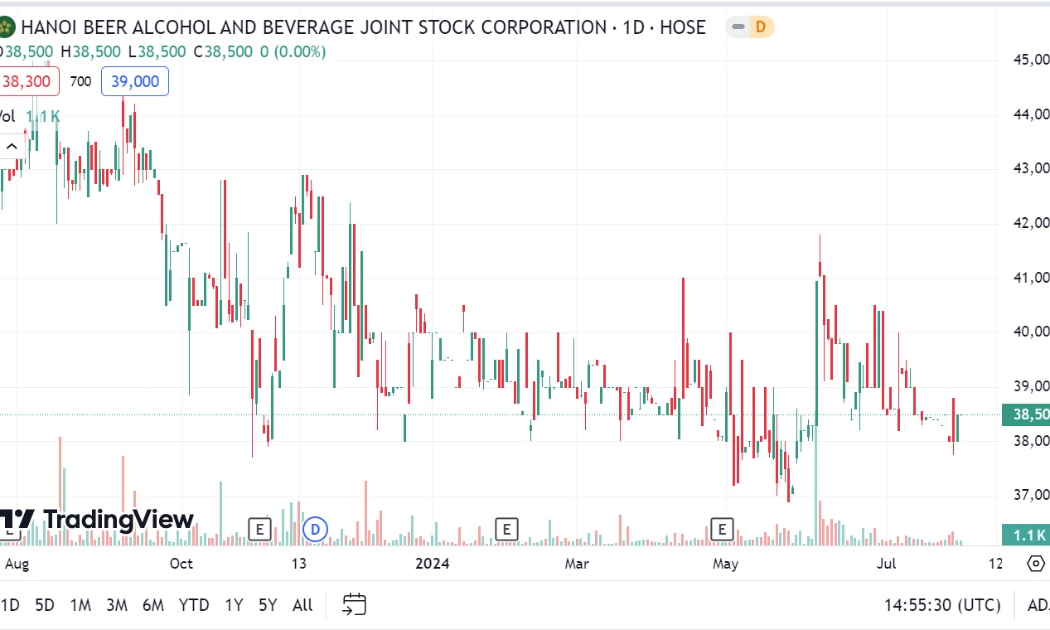
Task: Click the dividend D marker near 13
Action: pyautogui.click(x=315, y=530)
